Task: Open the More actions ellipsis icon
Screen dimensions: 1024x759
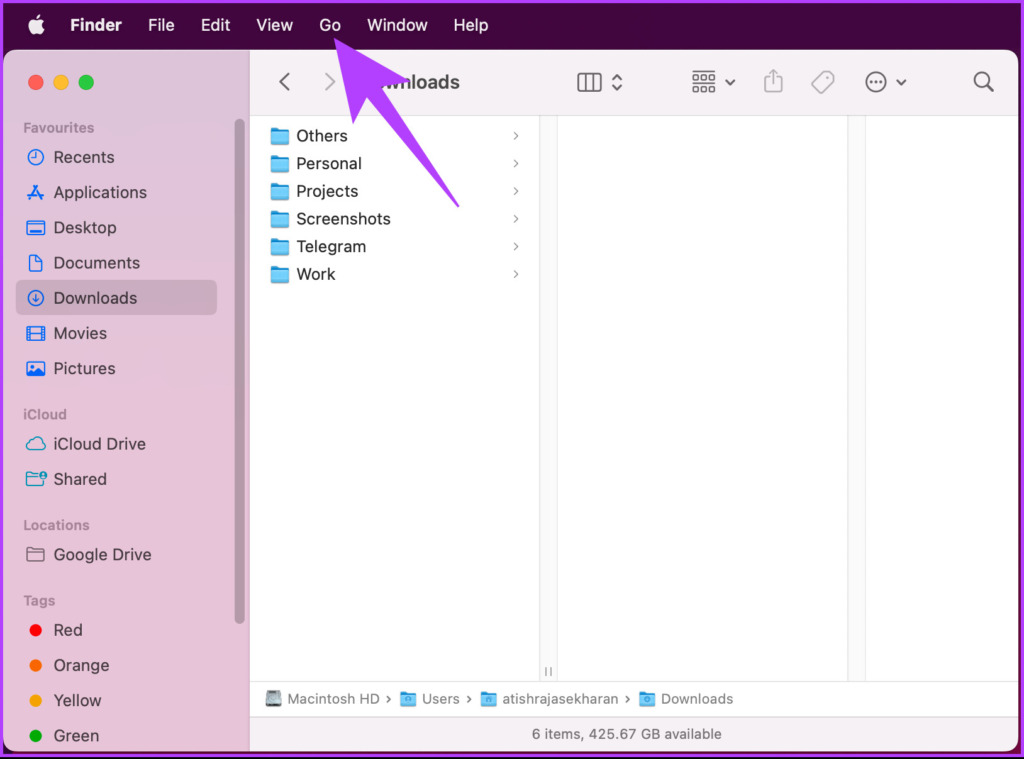Action: pyautogui.click(x=876, y=82)
